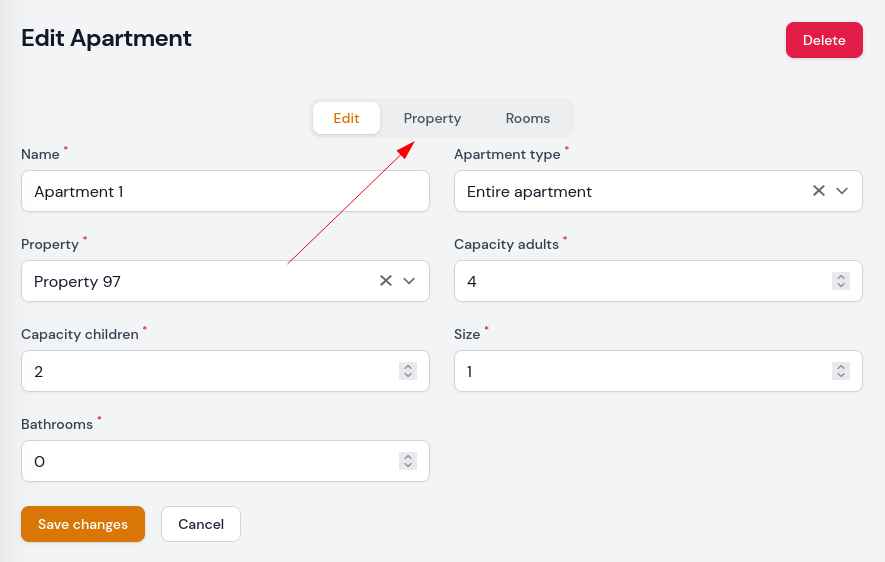The image size is (885, 562).
Task: Clear the Apartment type selection
Action: coord(818,191)
